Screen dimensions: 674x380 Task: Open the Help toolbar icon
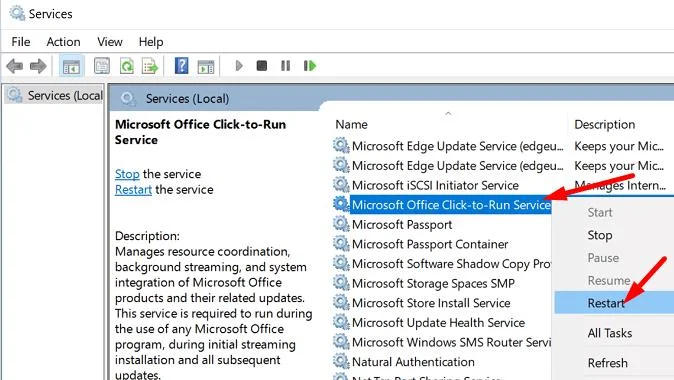[181, 66]
